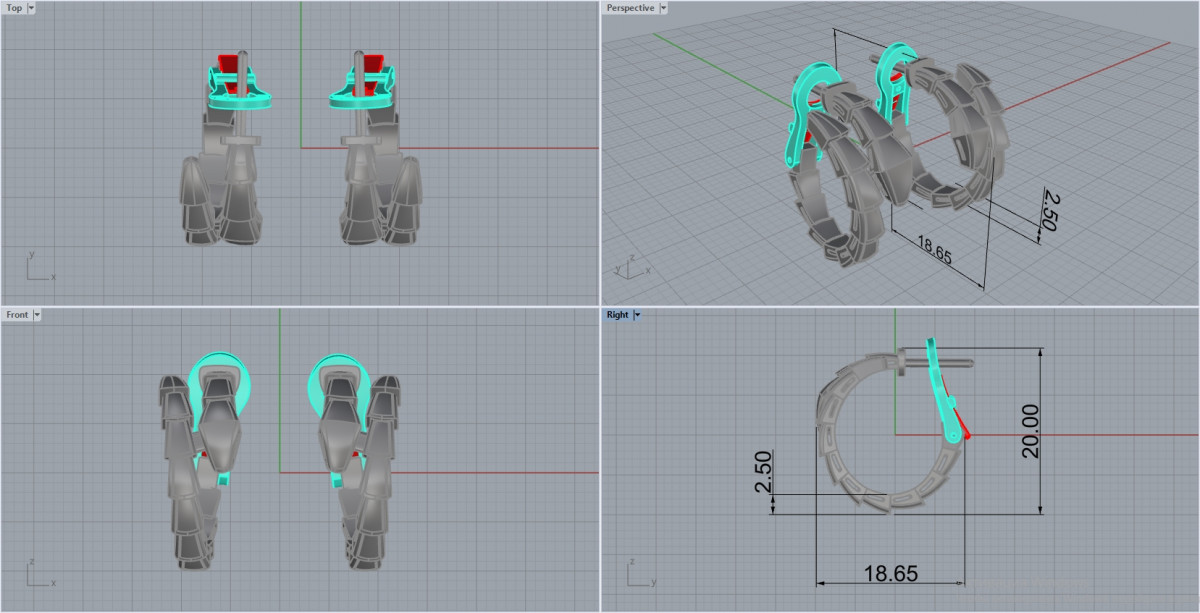Screen dimensions: 1200x613
Task: Select the 18.65 dimension text in Right view
Action: click(890, 574)
